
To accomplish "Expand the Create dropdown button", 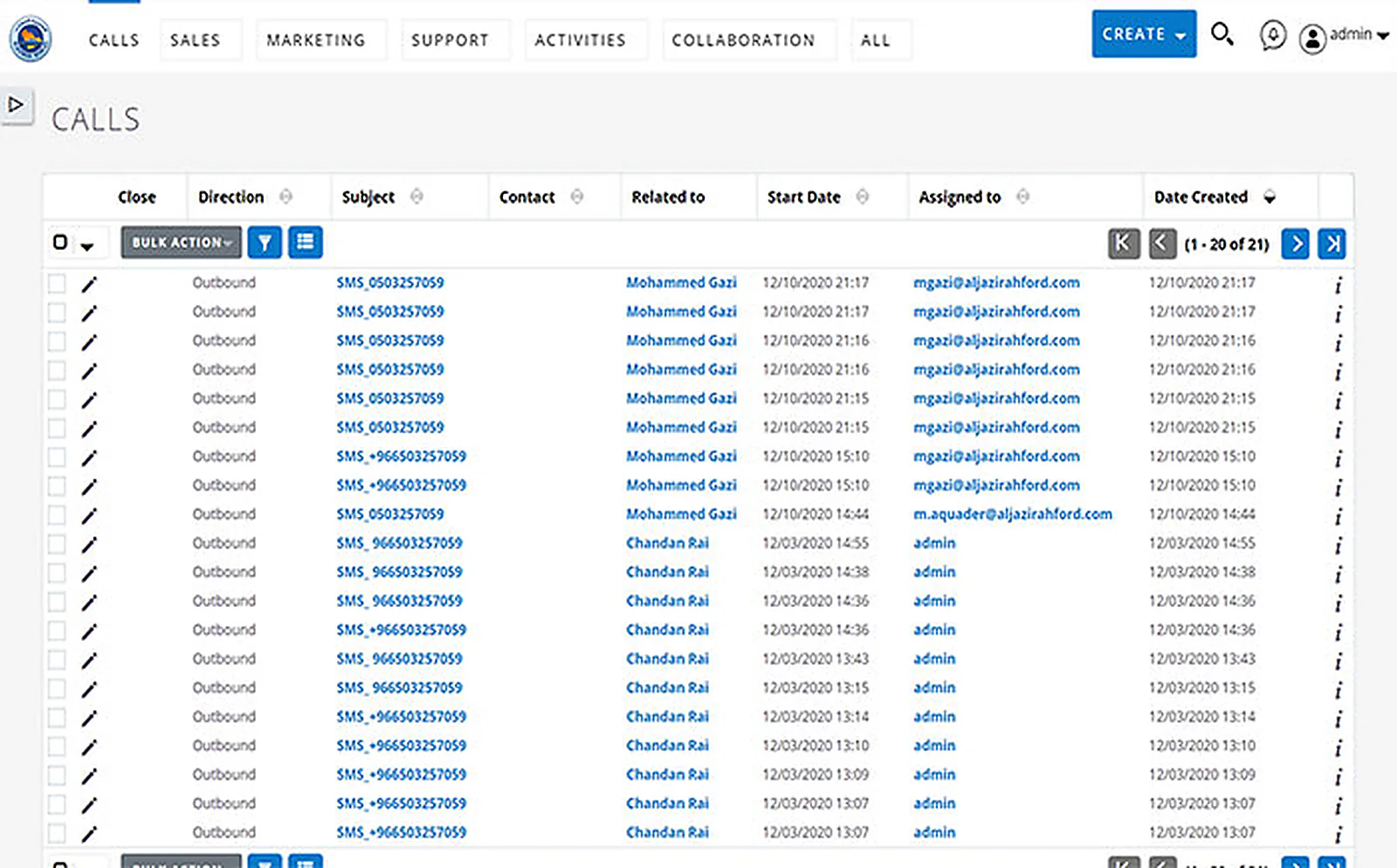I will [1144, 34].
